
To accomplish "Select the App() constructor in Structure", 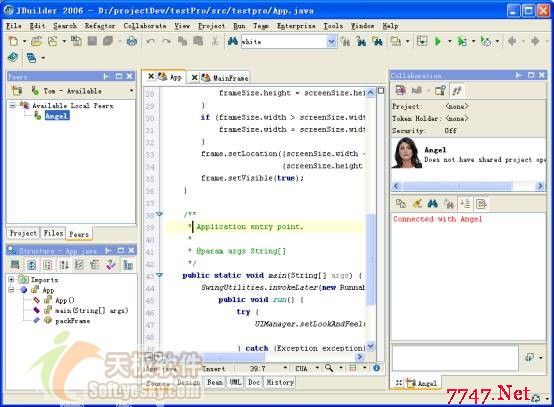I will [64, 300].
